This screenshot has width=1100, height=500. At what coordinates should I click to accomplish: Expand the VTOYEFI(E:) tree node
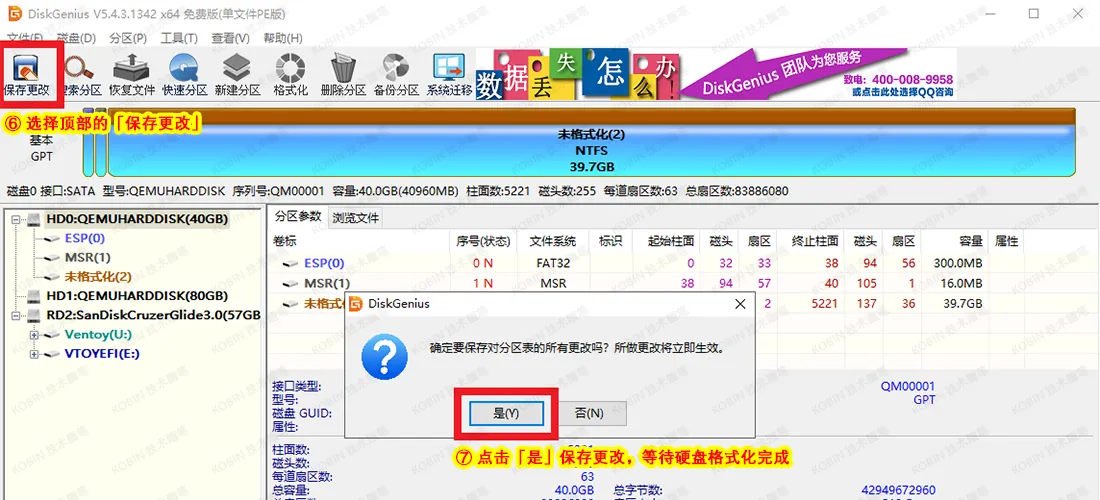click(x=34, y=354)
